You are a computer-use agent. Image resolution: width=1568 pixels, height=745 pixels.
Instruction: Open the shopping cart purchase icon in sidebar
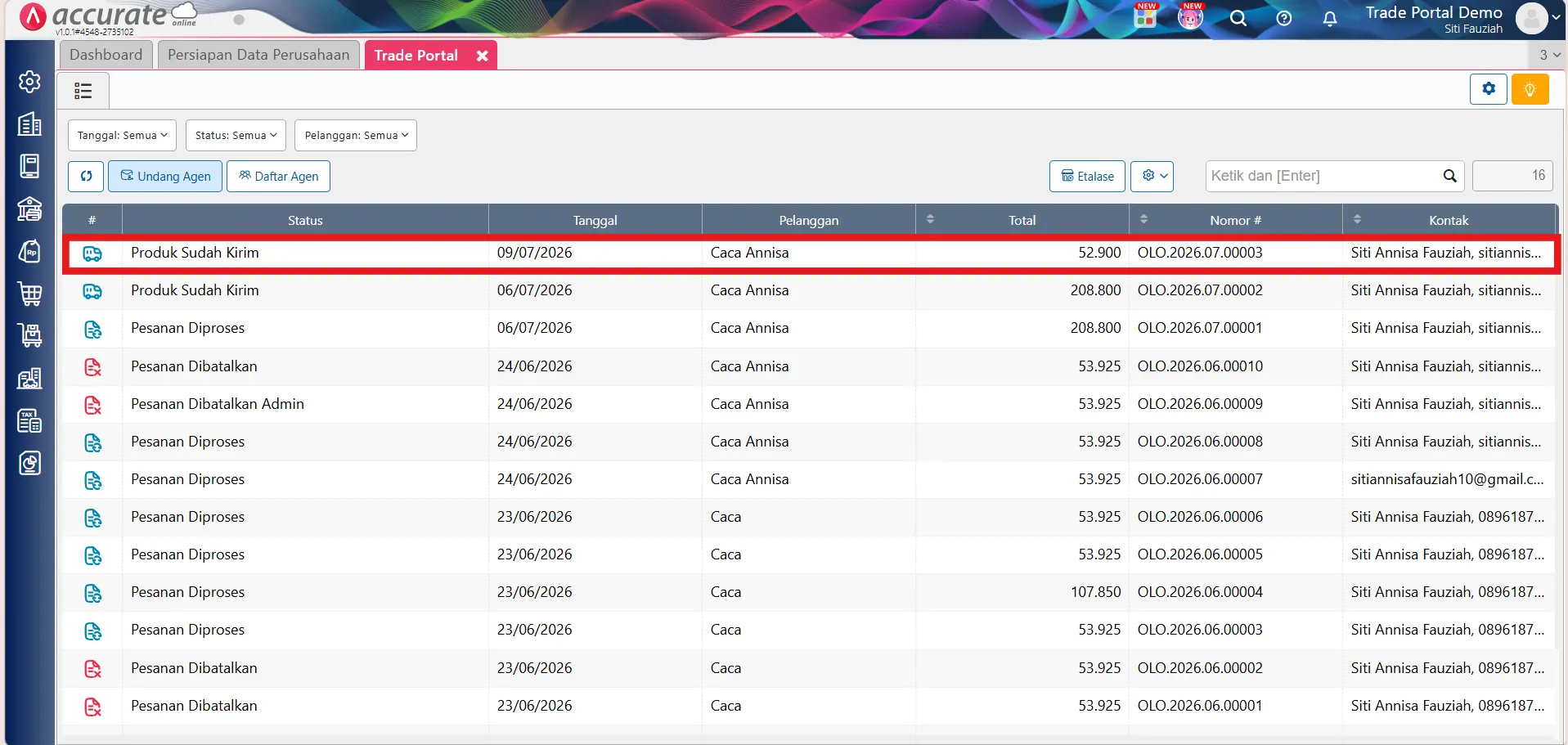(29, 294)
